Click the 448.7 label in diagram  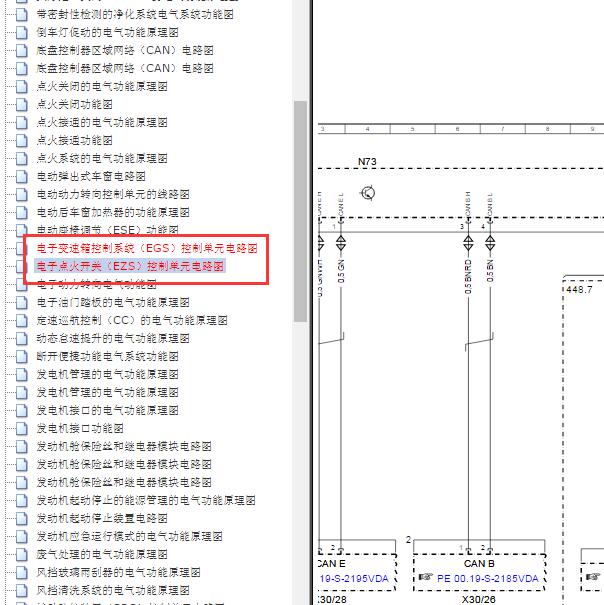[x=579, y=289]
